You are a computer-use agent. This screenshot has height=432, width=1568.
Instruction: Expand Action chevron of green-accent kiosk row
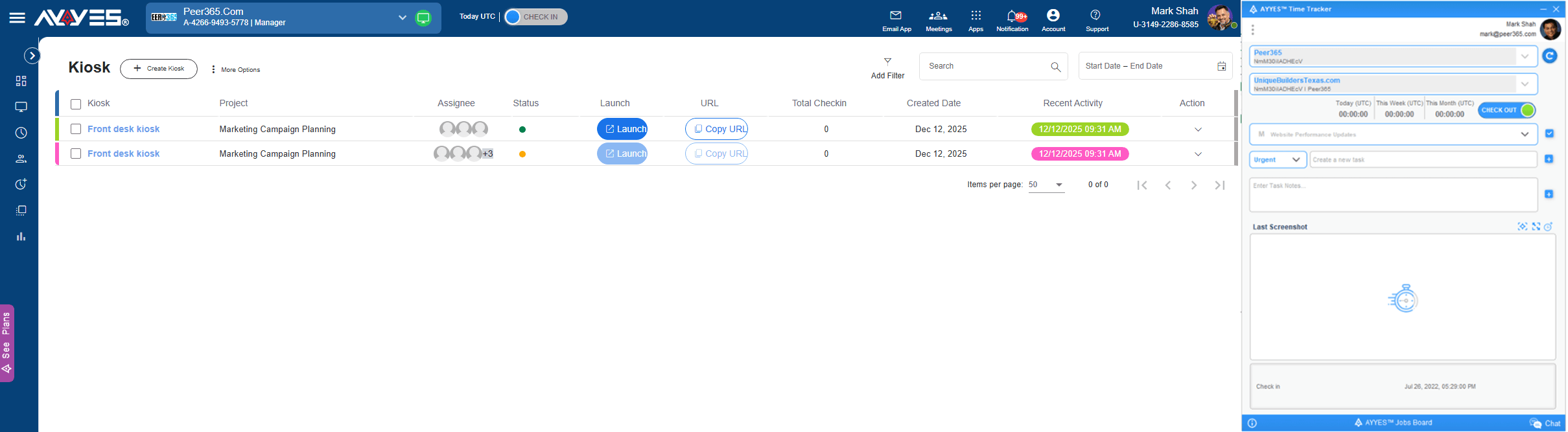1198,130
